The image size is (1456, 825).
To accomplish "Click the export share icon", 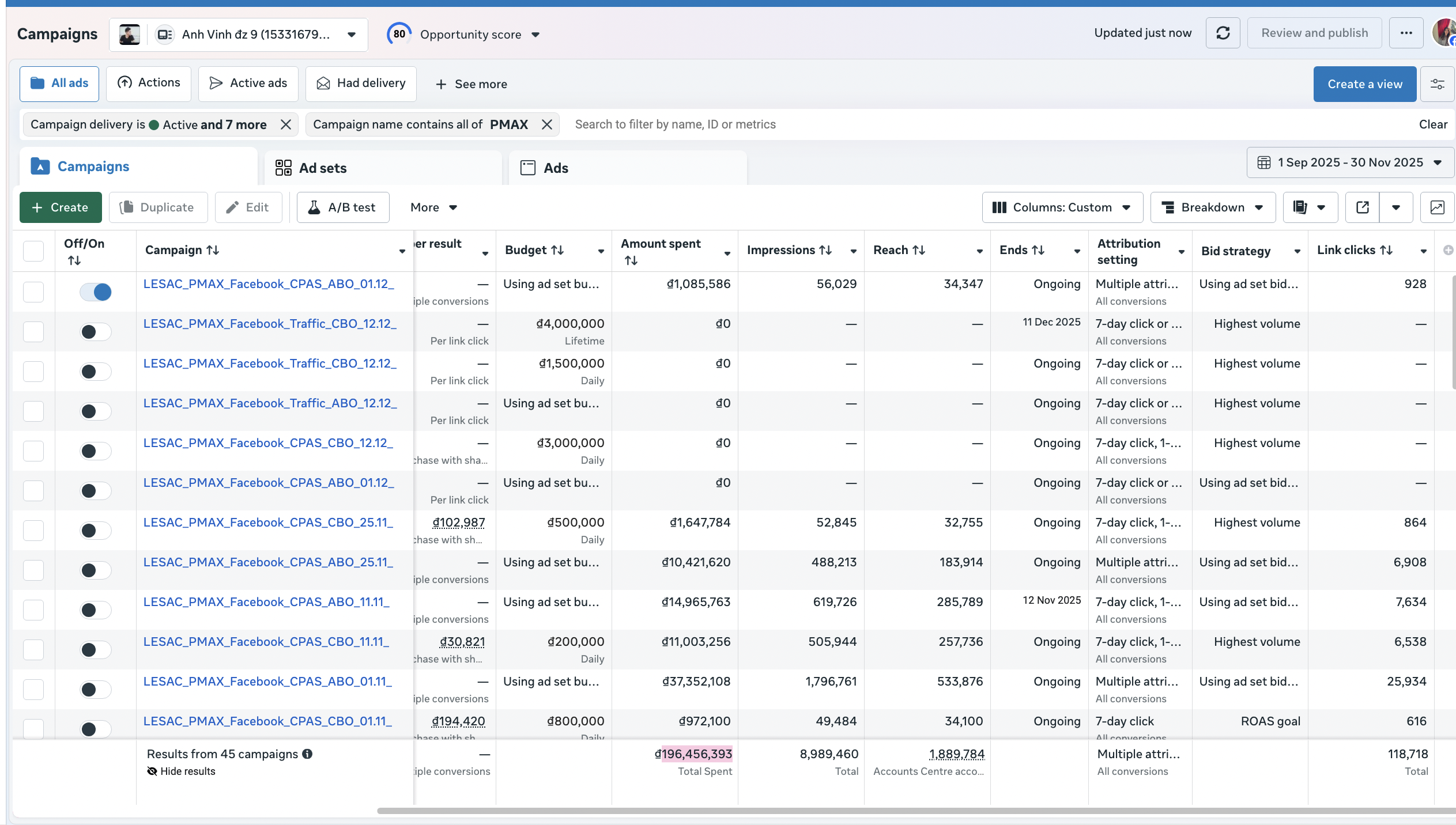I will click(1363, 207).
